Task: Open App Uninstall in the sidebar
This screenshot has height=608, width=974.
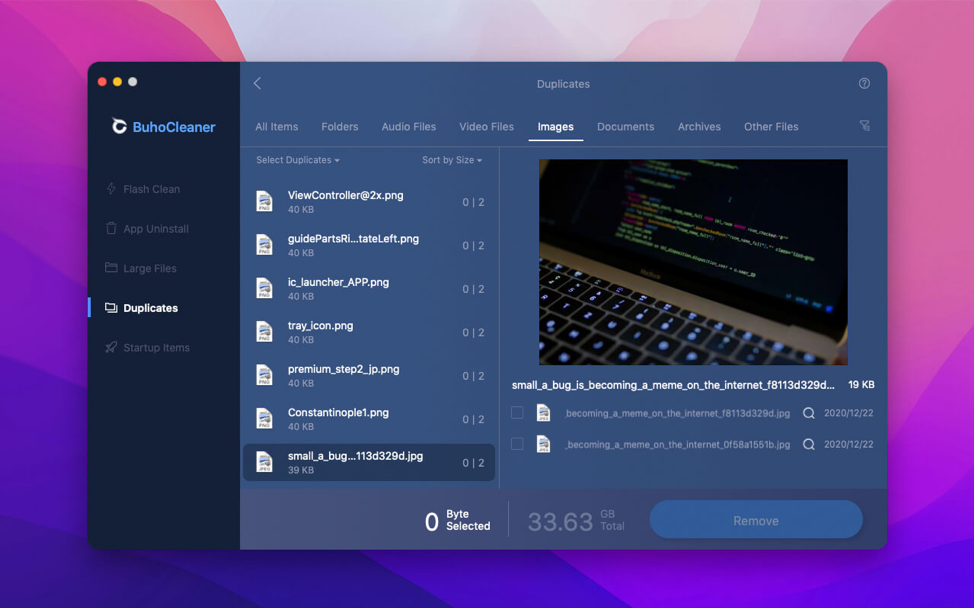Action: [156, 229]
